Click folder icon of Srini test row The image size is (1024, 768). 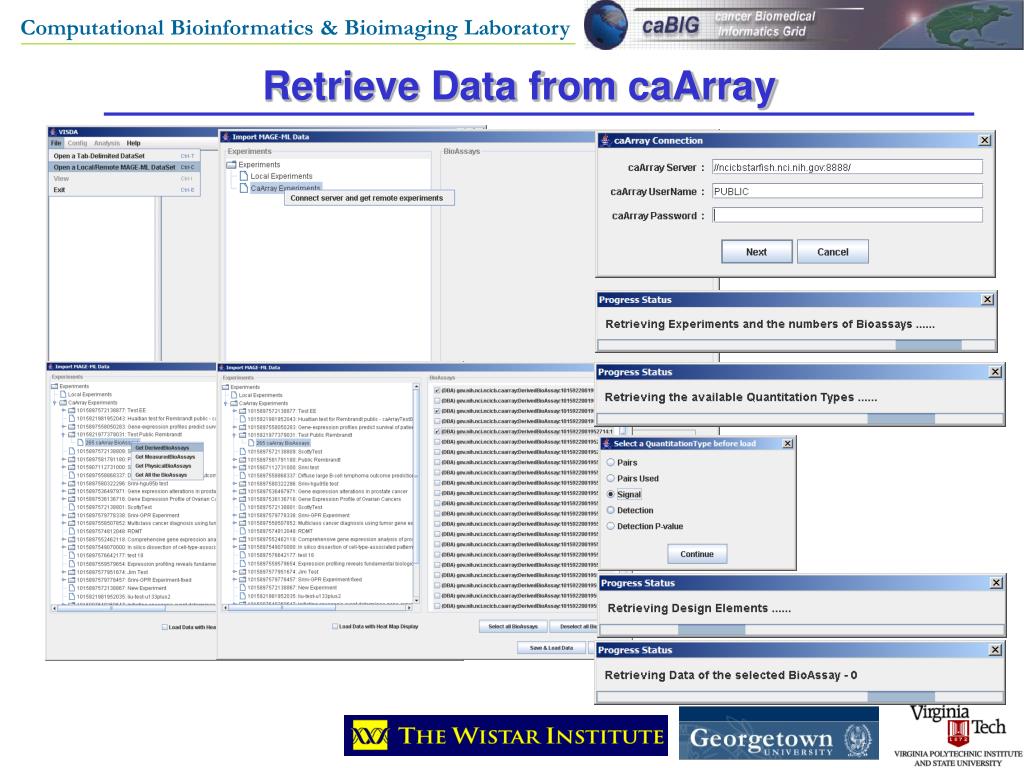pos(242,468)
